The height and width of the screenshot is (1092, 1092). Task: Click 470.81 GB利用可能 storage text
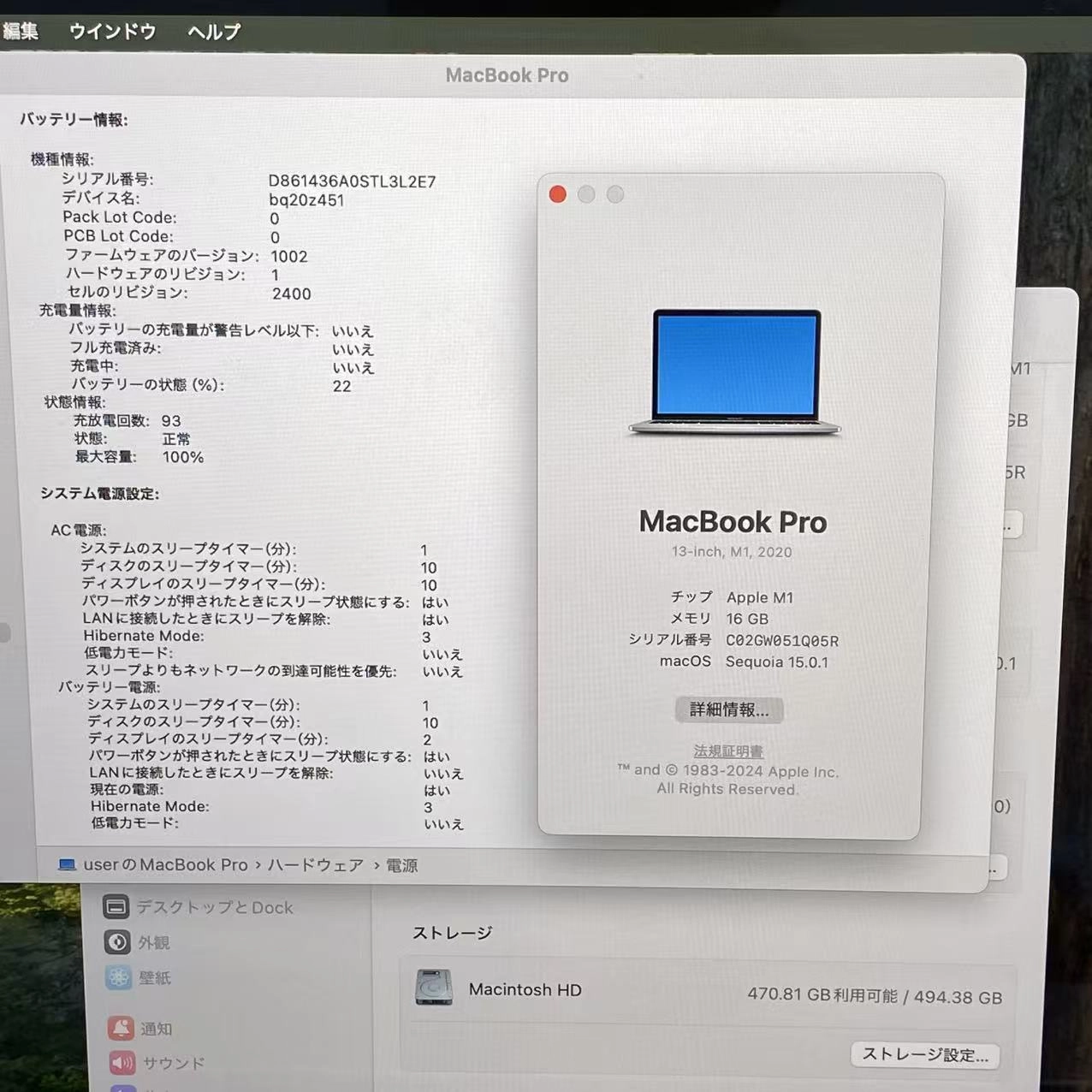pos(822,994)
